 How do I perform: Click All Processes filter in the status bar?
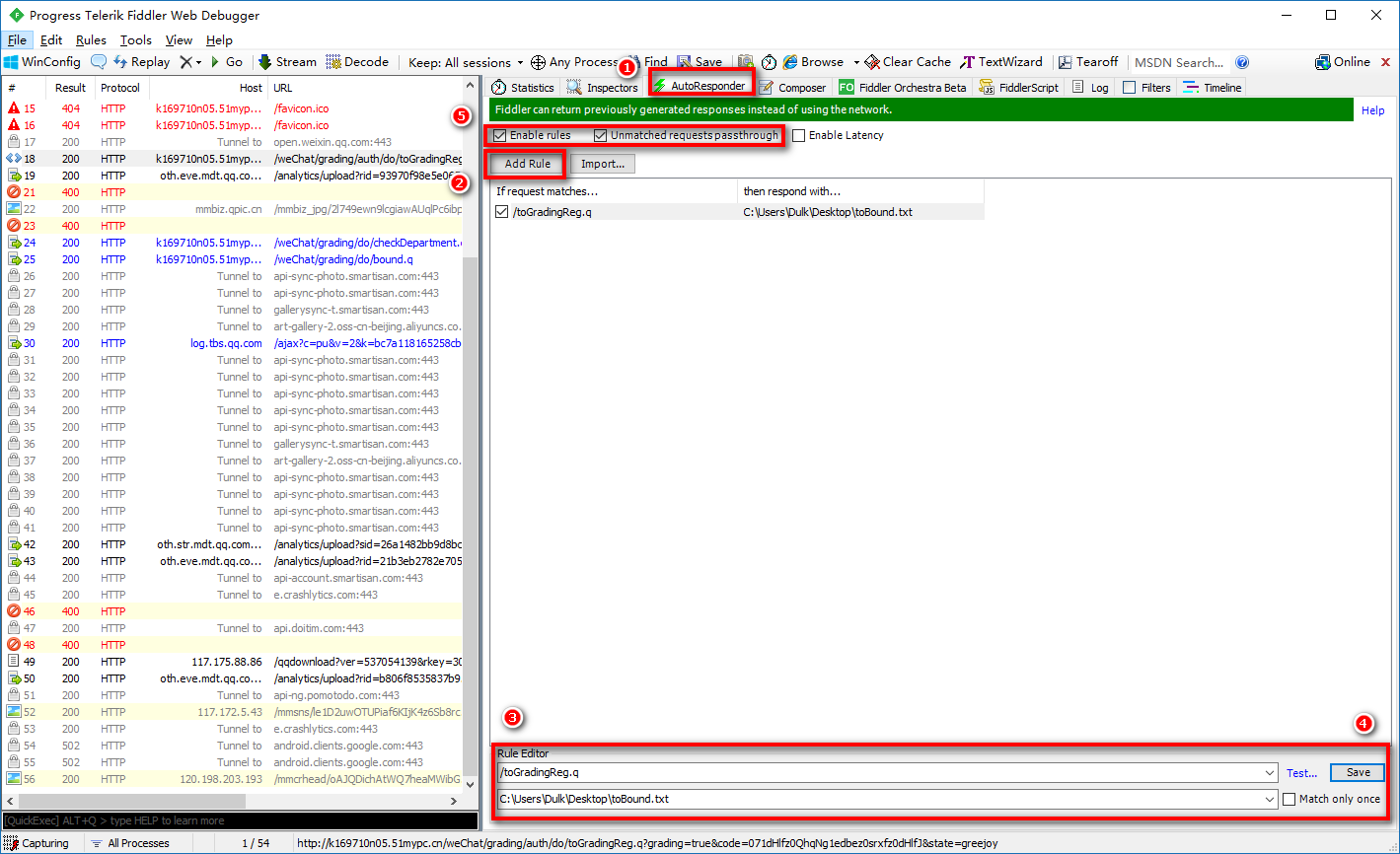click(129, 843)
